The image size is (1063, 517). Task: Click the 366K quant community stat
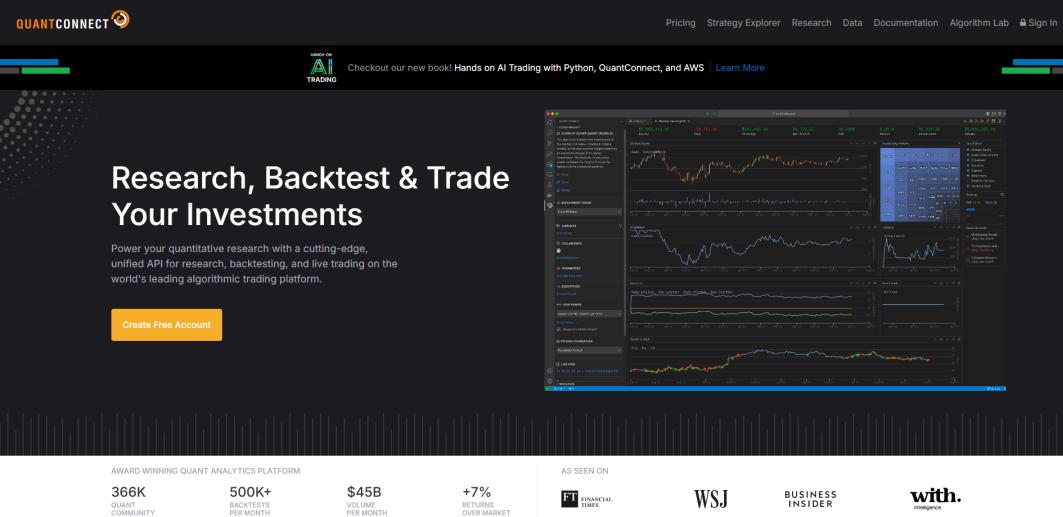click(133, 500)
